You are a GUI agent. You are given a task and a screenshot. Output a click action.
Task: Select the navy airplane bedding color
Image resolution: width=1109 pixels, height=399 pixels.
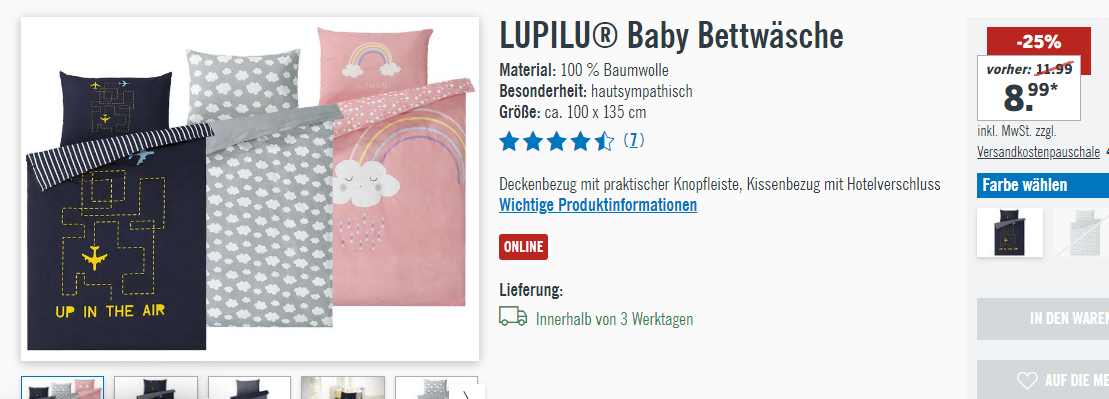(1009, 233)
